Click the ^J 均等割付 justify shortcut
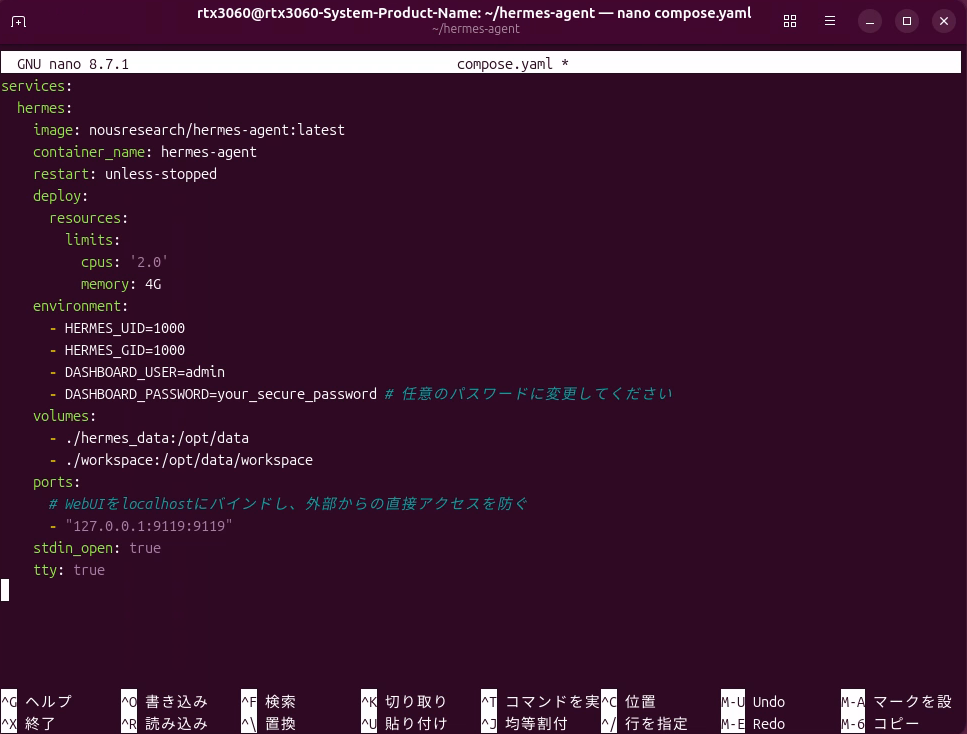The width and height of the screenshot is (967, 734). point(525,724)
